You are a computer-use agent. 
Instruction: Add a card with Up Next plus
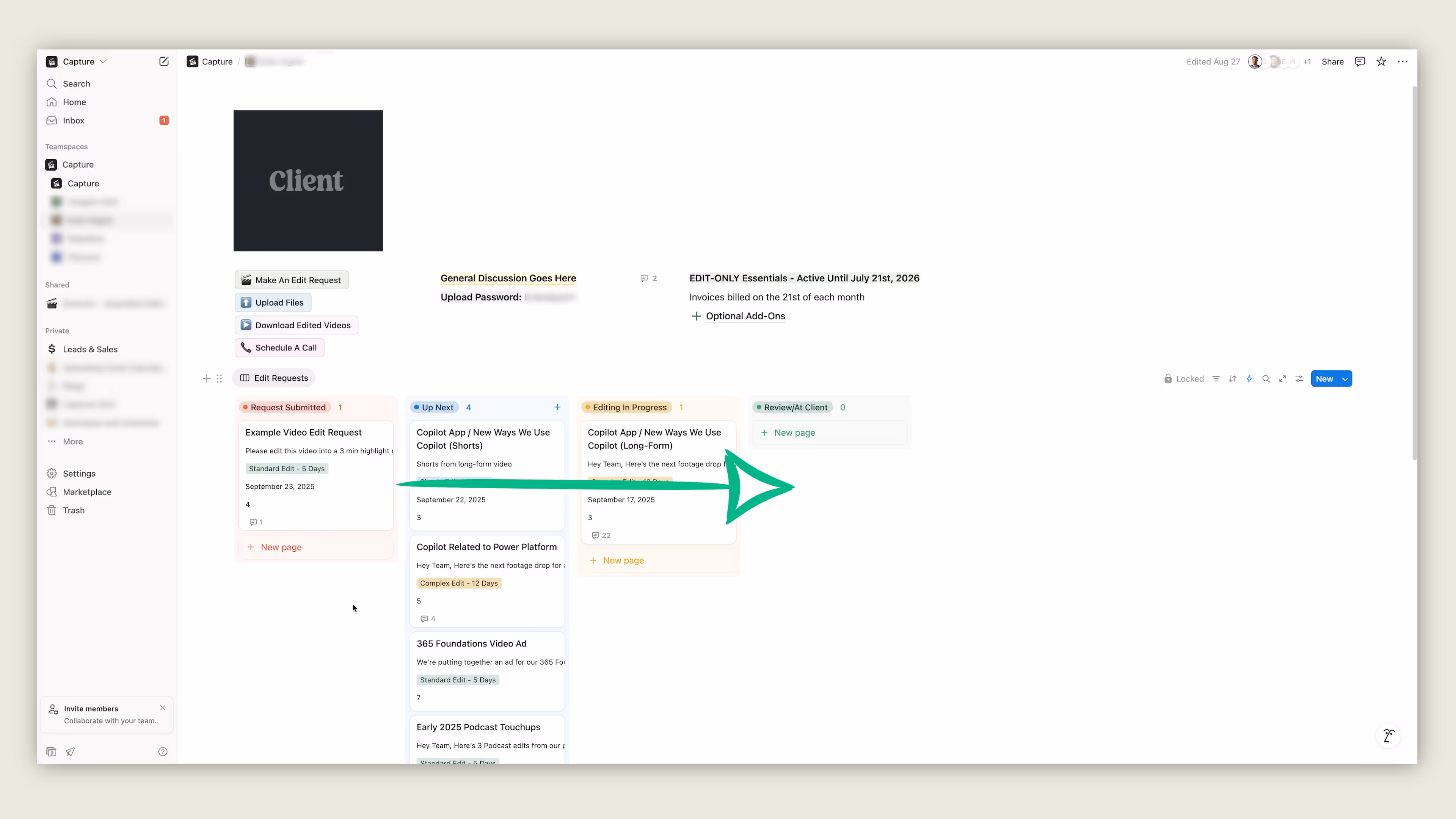(557, 407)
